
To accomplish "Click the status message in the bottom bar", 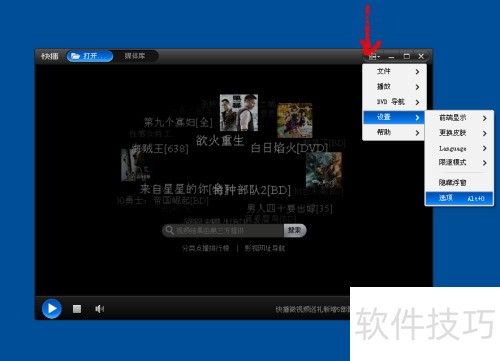I will pyautogui.click(x=312, y=309).
